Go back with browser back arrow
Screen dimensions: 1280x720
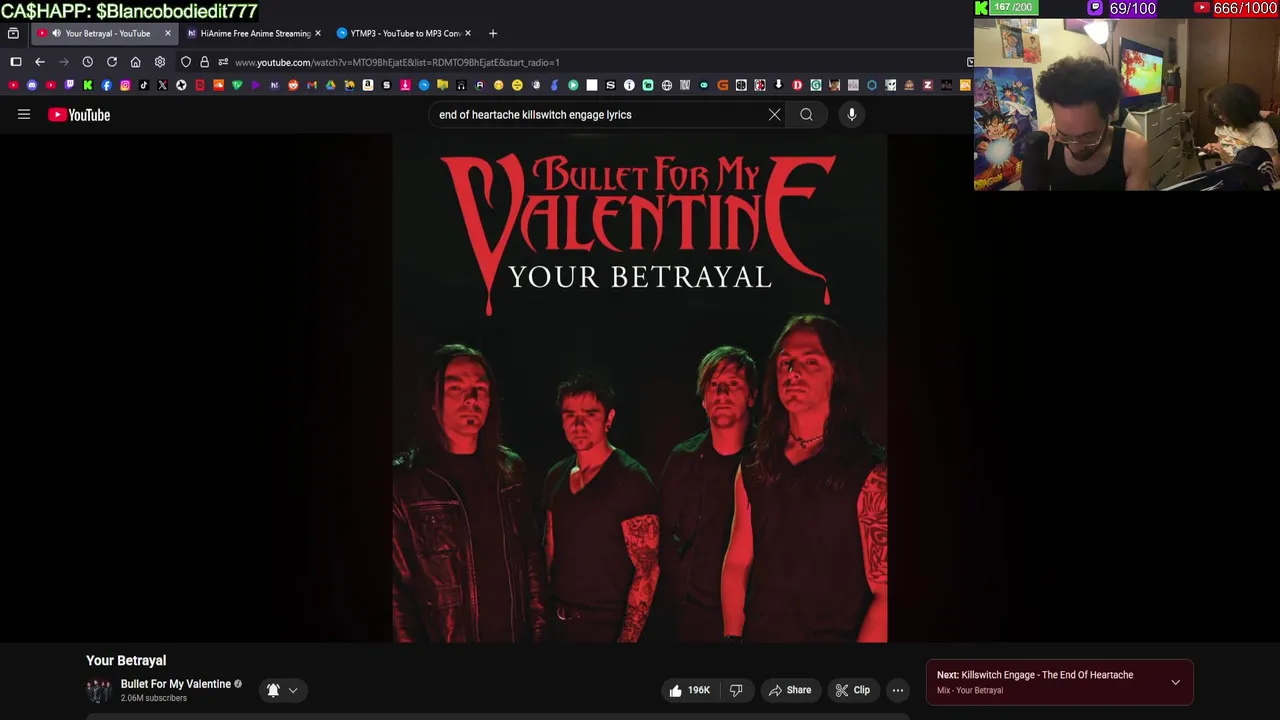point(40,62)
